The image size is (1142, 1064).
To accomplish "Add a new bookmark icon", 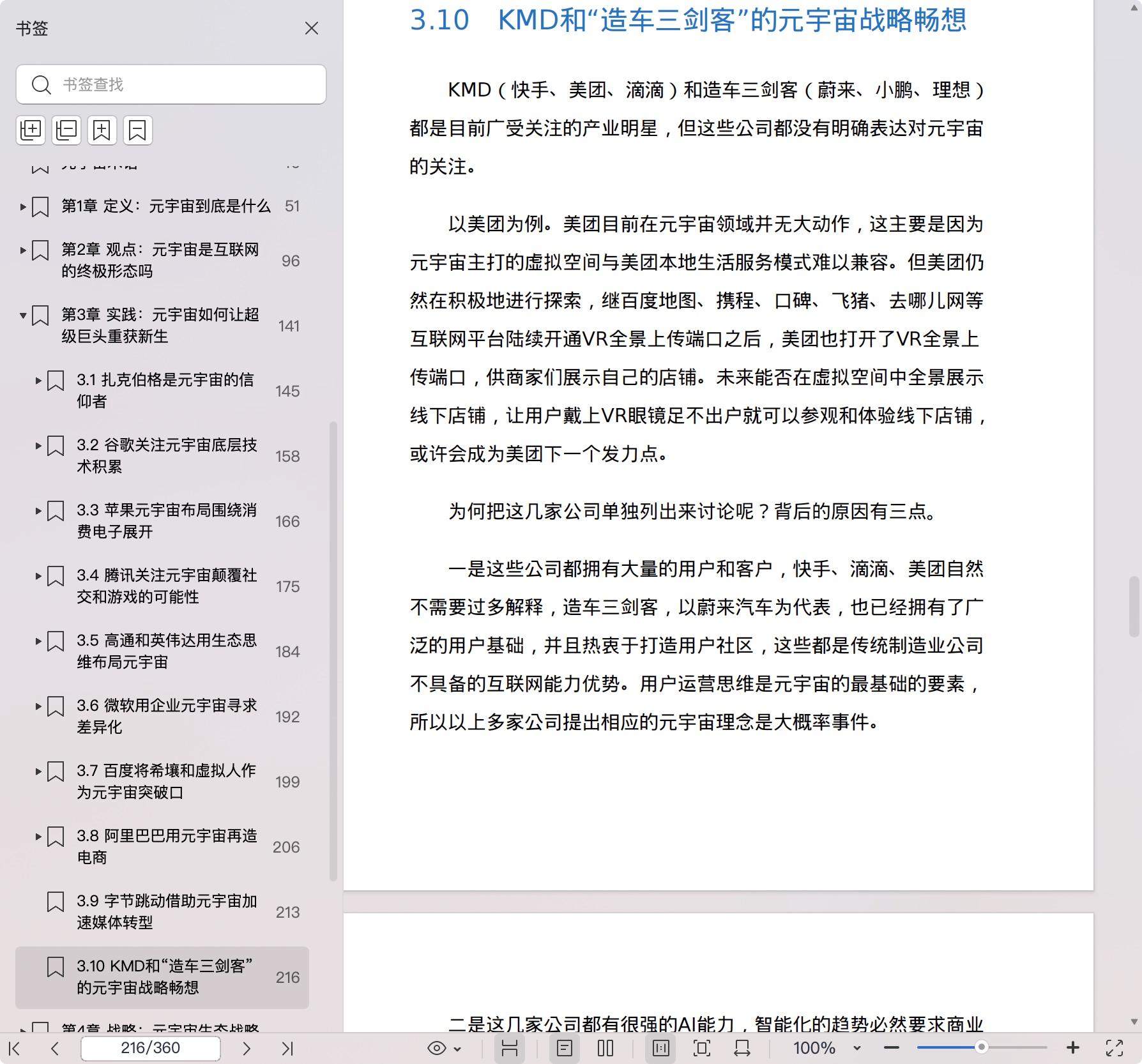I will point(102,130).
